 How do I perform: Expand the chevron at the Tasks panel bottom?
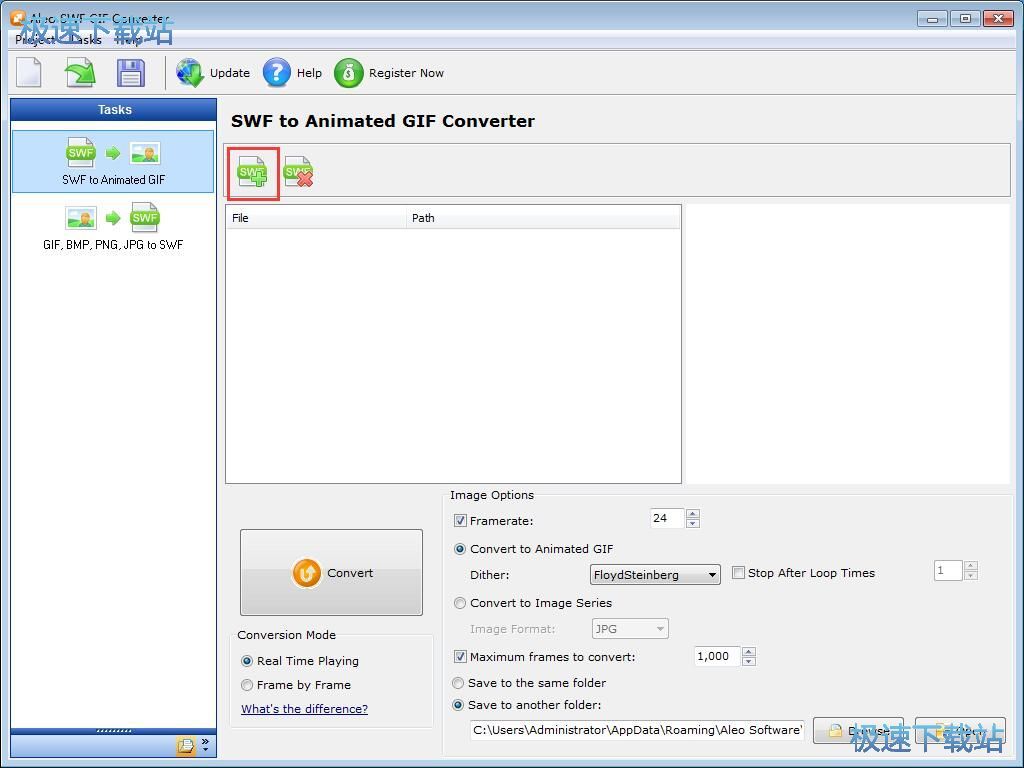(205, 744)
